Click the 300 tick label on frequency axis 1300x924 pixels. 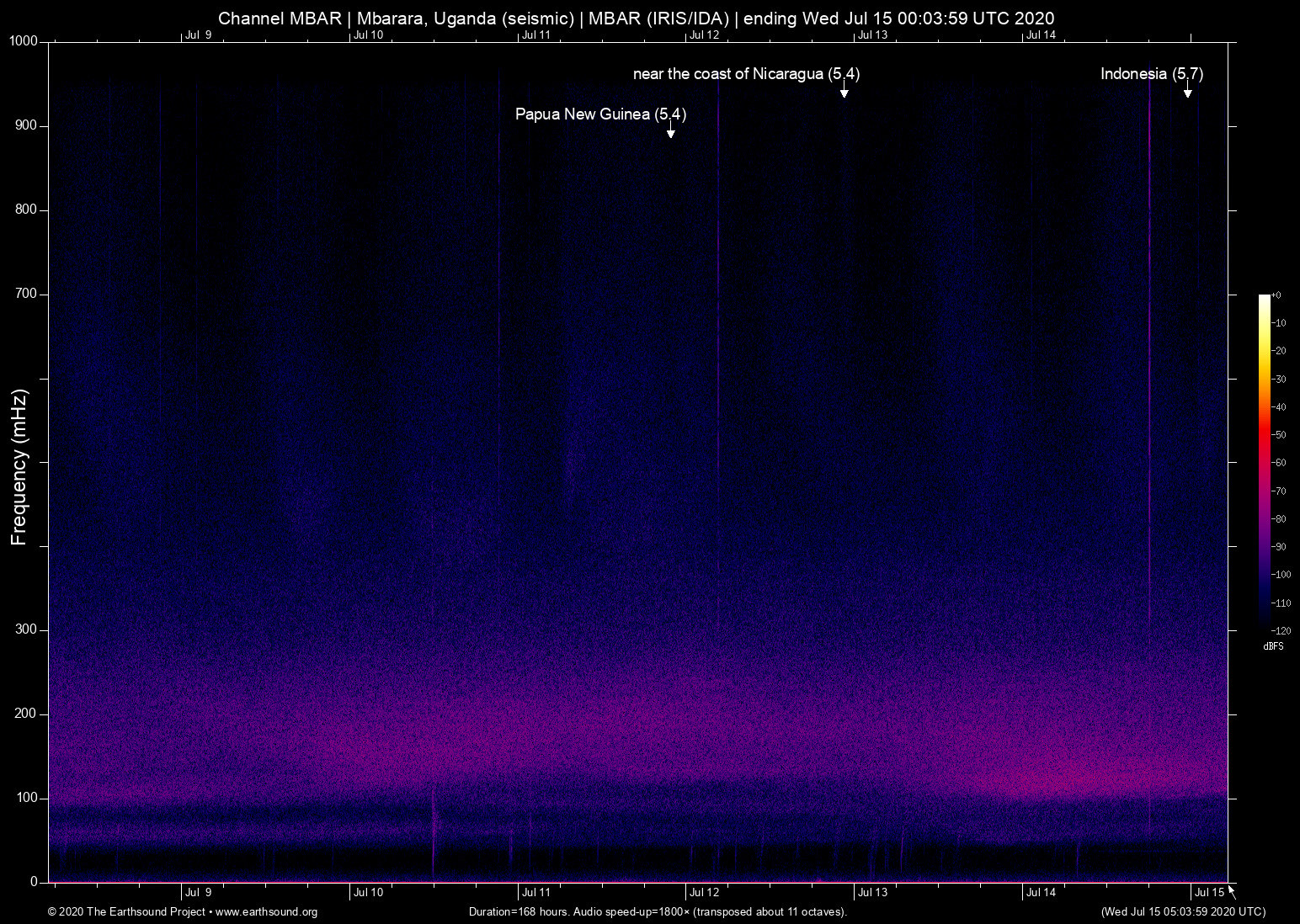click(27, 629)
